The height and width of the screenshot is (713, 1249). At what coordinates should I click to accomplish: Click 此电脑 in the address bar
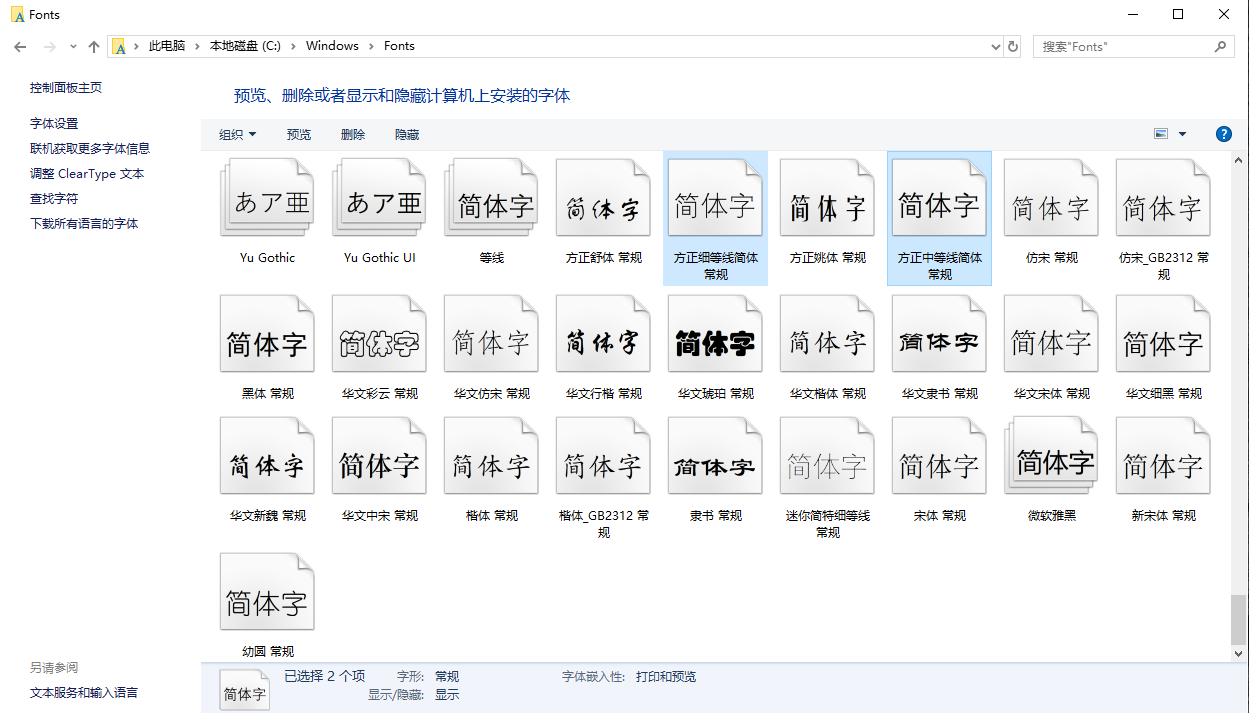coord(167,46)
